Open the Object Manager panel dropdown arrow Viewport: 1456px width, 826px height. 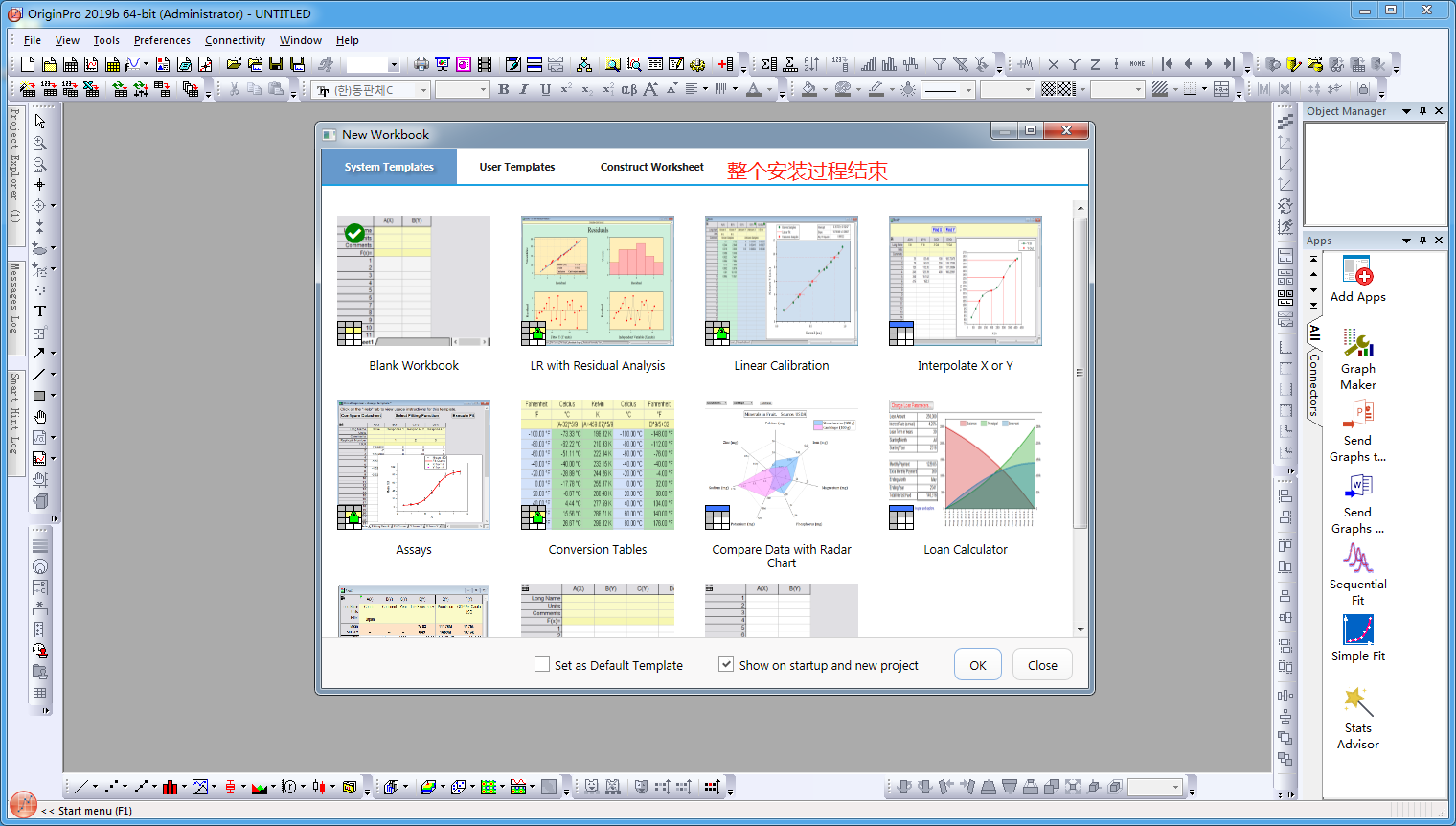[1406, 111]
